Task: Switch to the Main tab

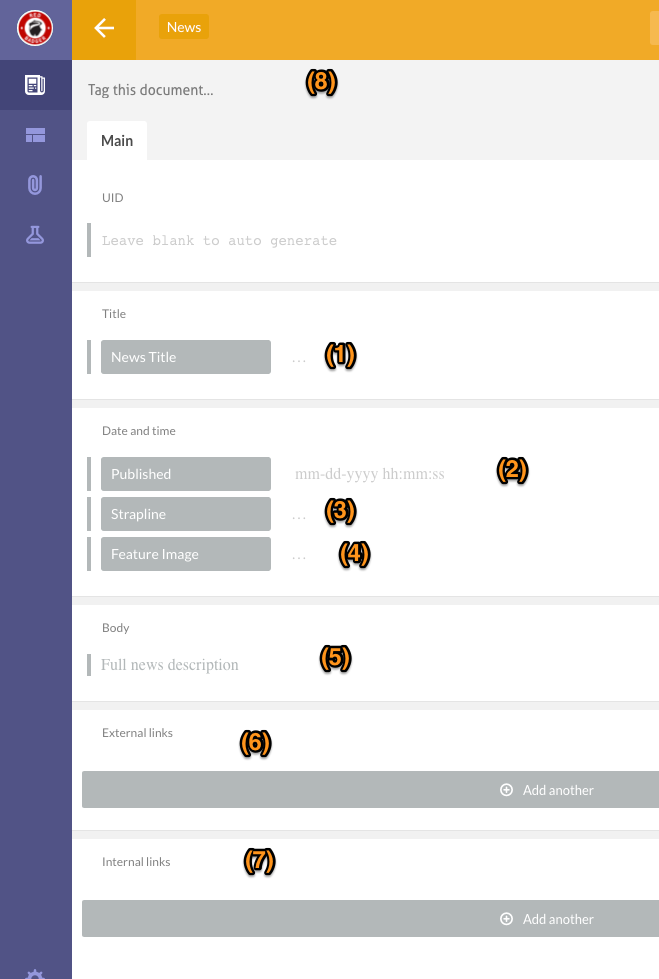Action: point(117,141)
